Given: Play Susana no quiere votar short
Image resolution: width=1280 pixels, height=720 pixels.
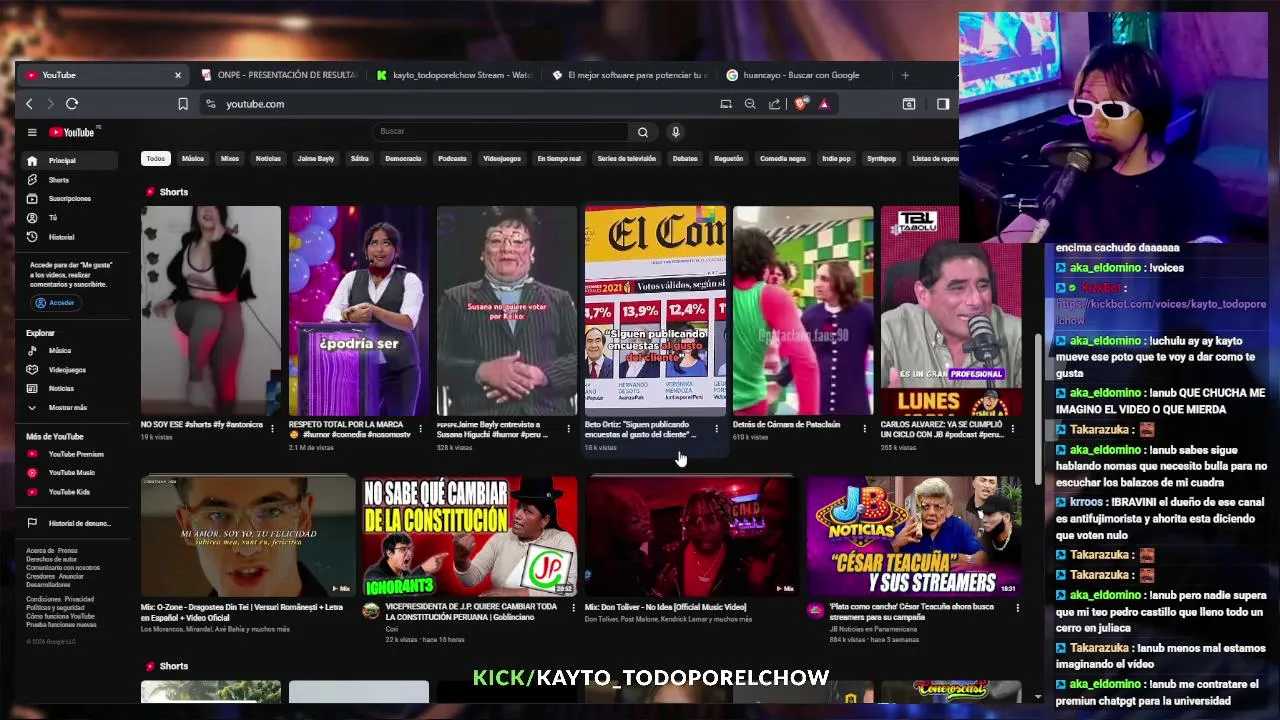Looking at the screenshot, I should [x=507, y=311].
